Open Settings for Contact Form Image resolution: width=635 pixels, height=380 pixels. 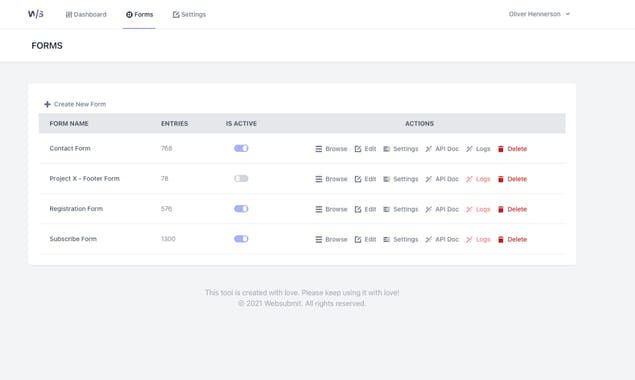click(401, 149)
